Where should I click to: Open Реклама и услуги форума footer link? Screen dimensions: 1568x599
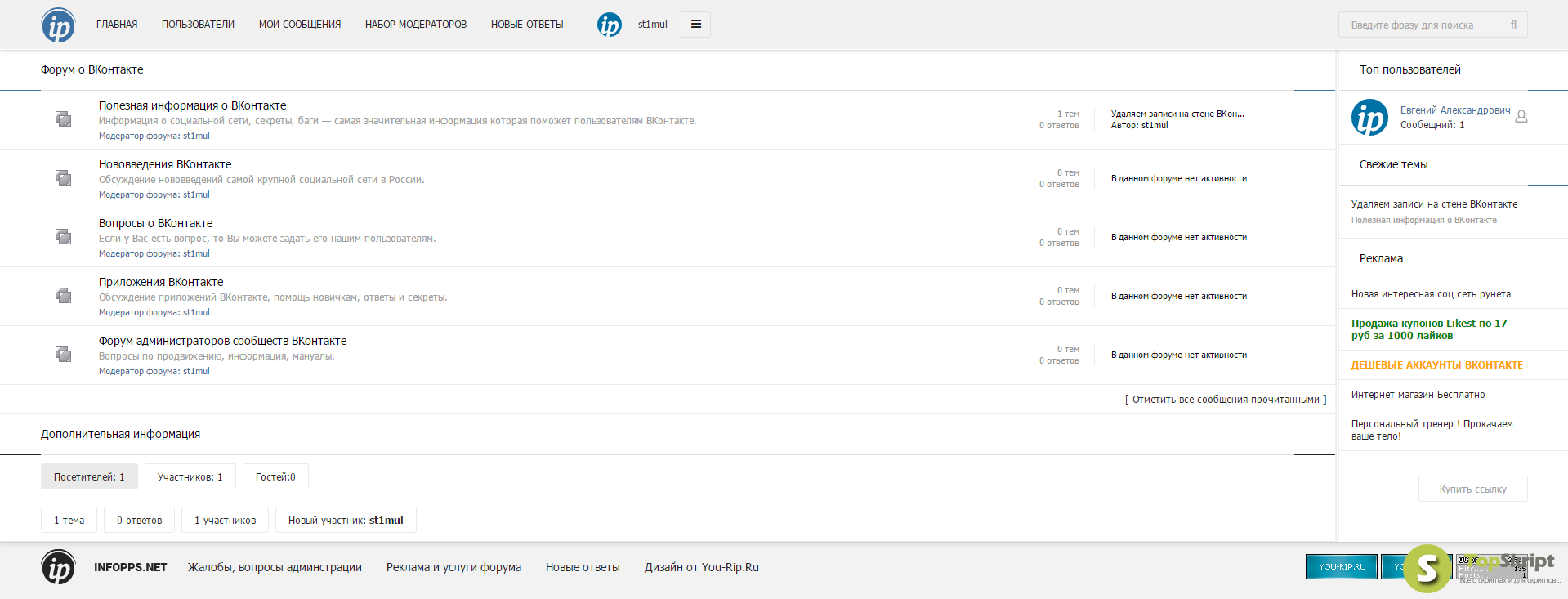click(x=453, y=567)
